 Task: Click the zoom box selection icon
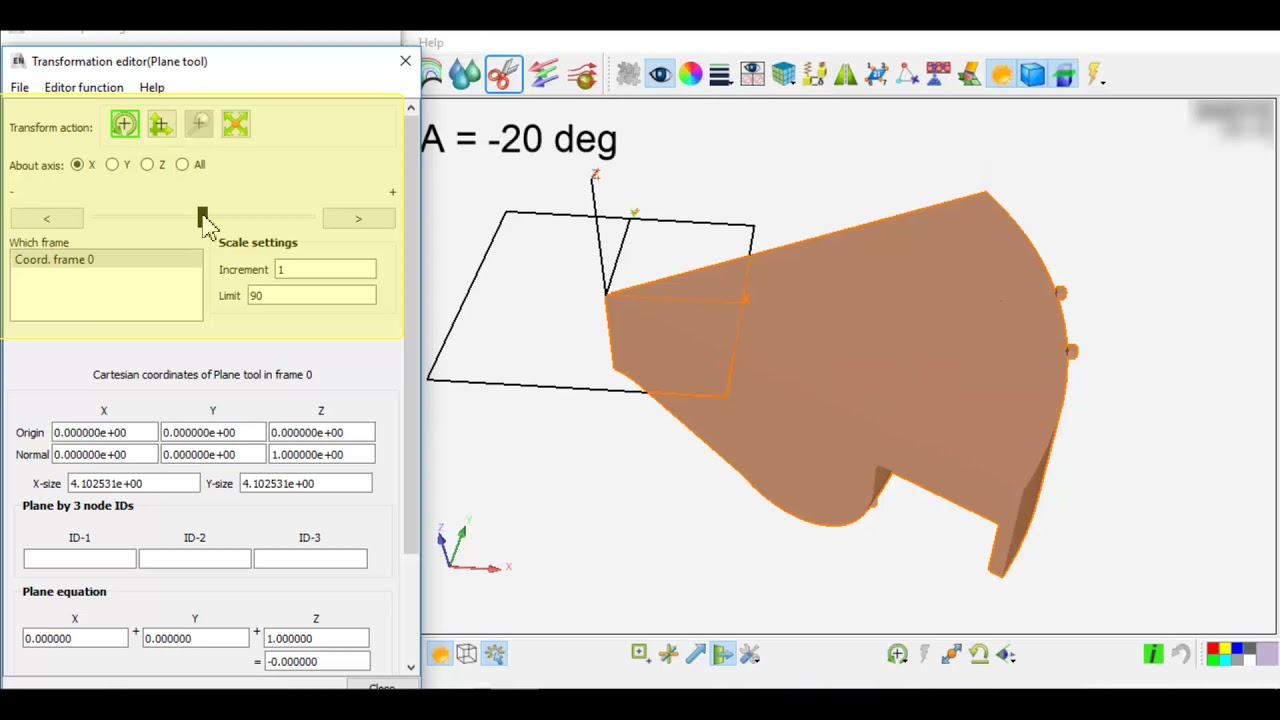[640, 654]
